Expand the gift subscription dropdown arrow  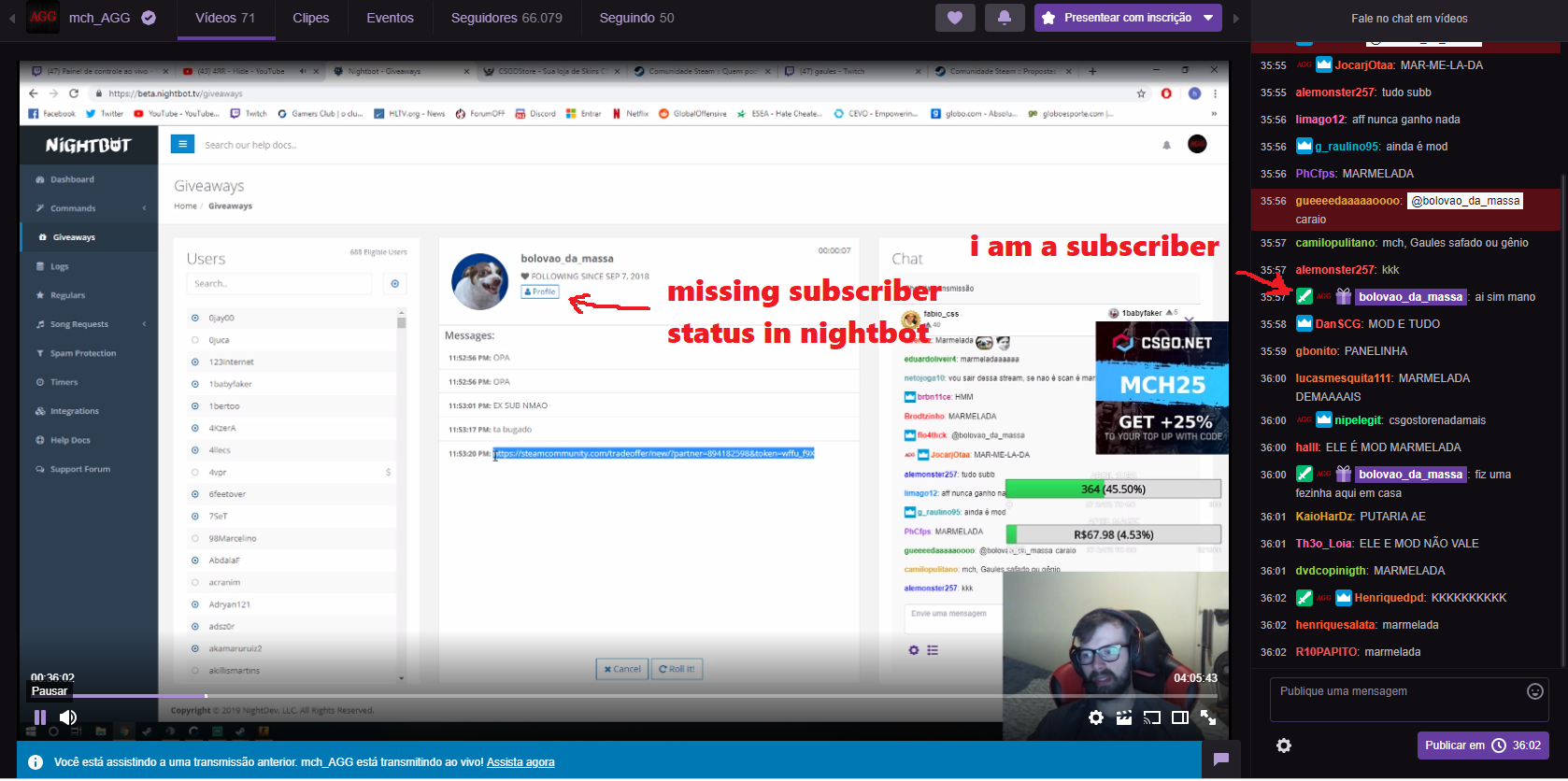pos(1208,18)
